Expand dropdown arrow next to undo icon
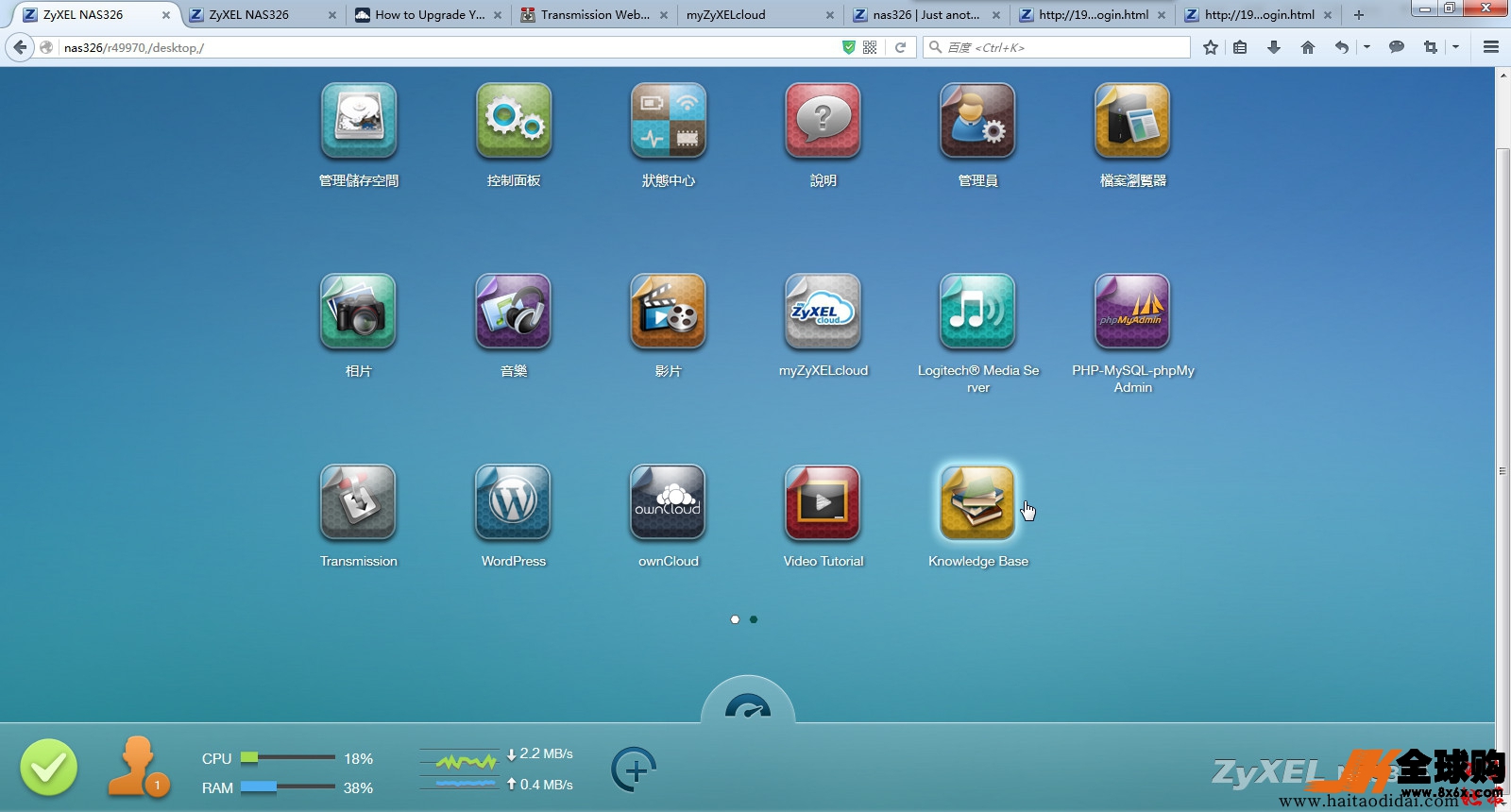 pos(1367,47)
